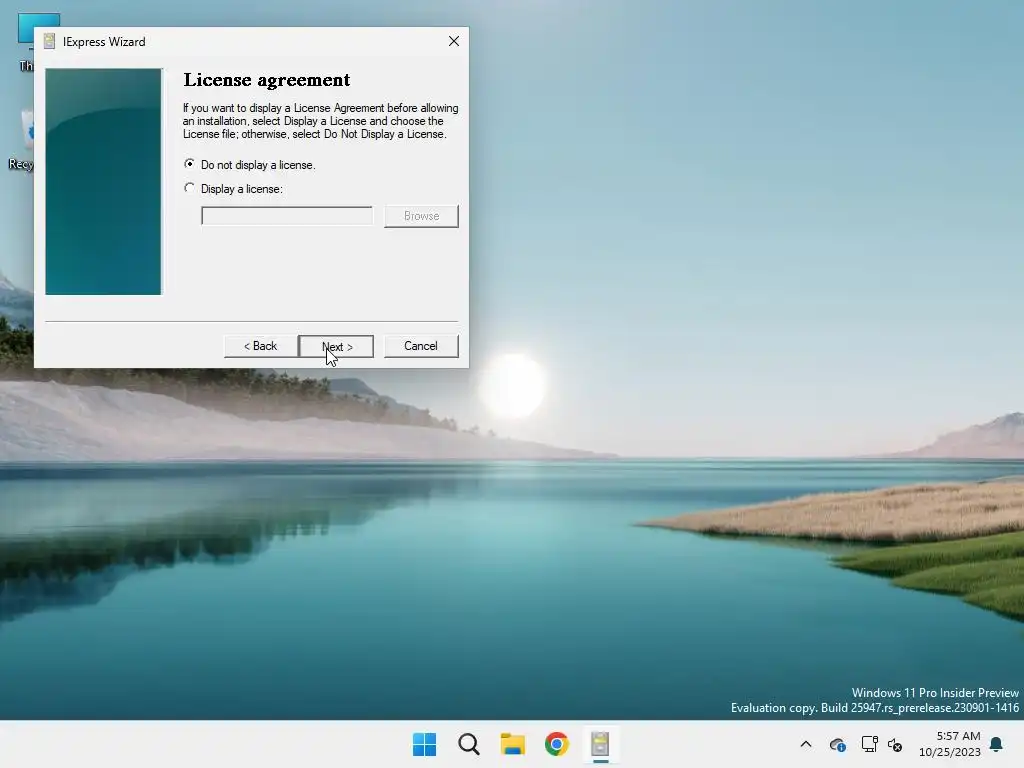Screen dimensions: 1024x768
Task: Click the Recycle Bin desktop icon
Action: point(21,140)
